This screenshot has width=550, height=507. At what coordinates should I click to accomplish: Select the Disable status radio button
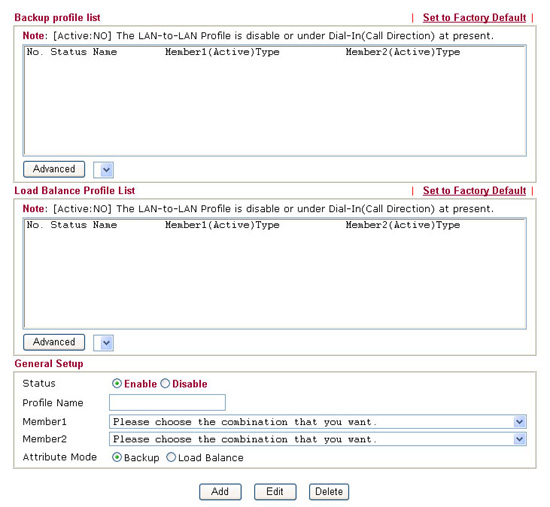point(165,383)
